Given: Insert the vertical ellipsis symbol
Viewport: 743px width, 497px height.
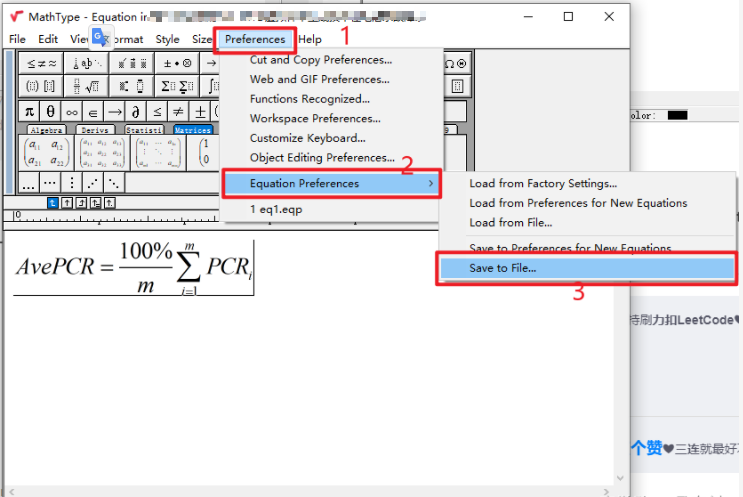Looking at the screenshot, I should (x=71, y=183).
